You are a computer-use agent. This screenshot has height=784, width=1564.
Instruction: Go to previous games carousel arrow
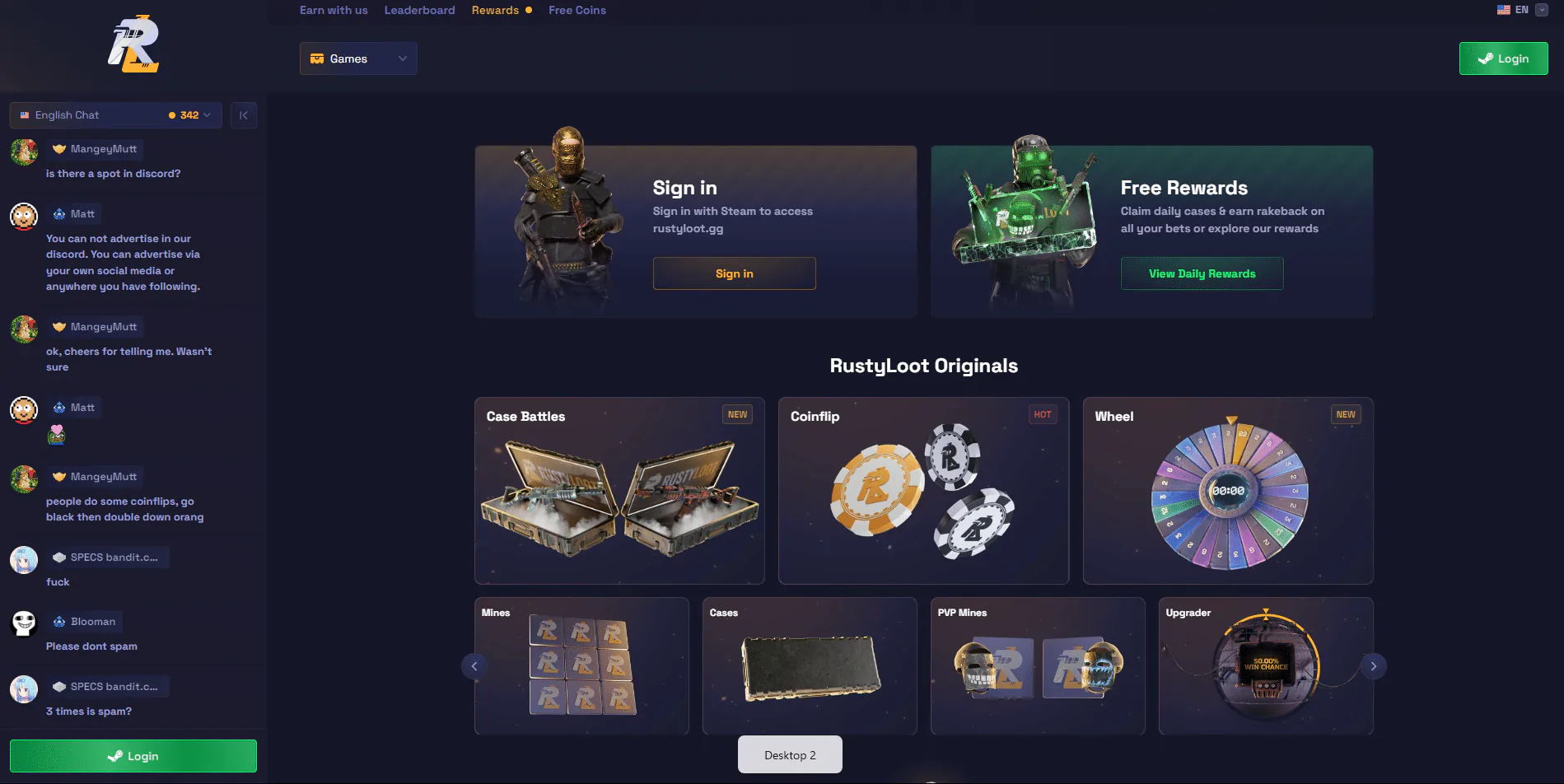tap(474, 666)
